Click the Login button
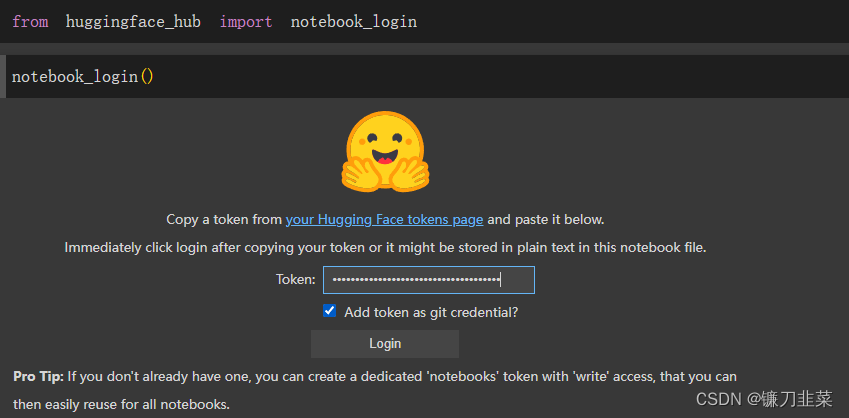 (x=384, y=344)
